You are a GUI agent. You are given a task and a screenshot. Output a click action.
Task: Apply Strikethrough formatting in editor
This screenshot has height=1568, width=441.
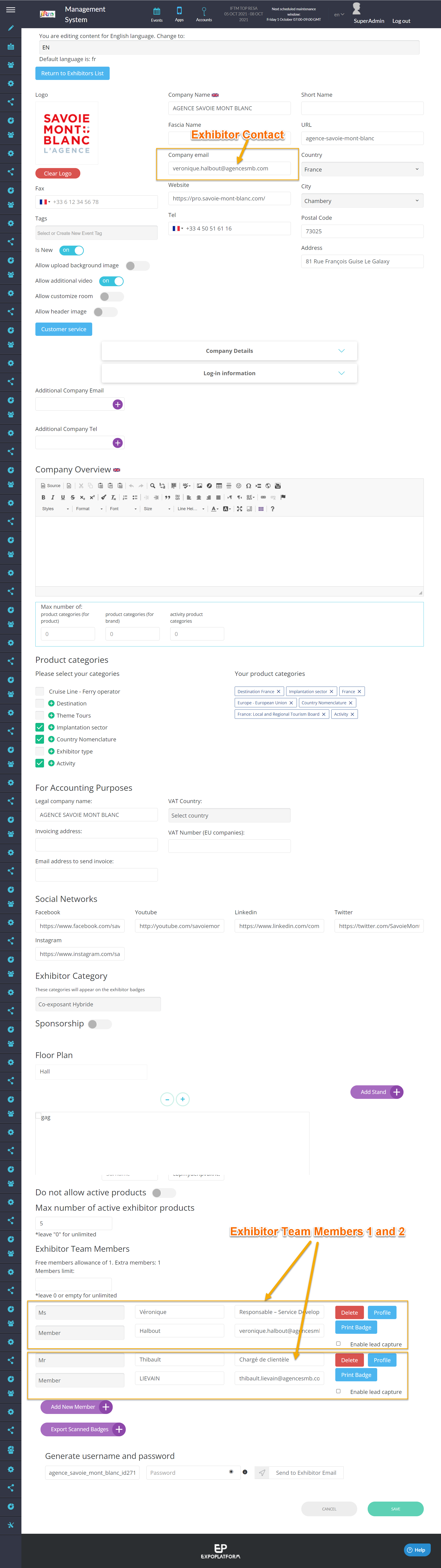[72, 497]
